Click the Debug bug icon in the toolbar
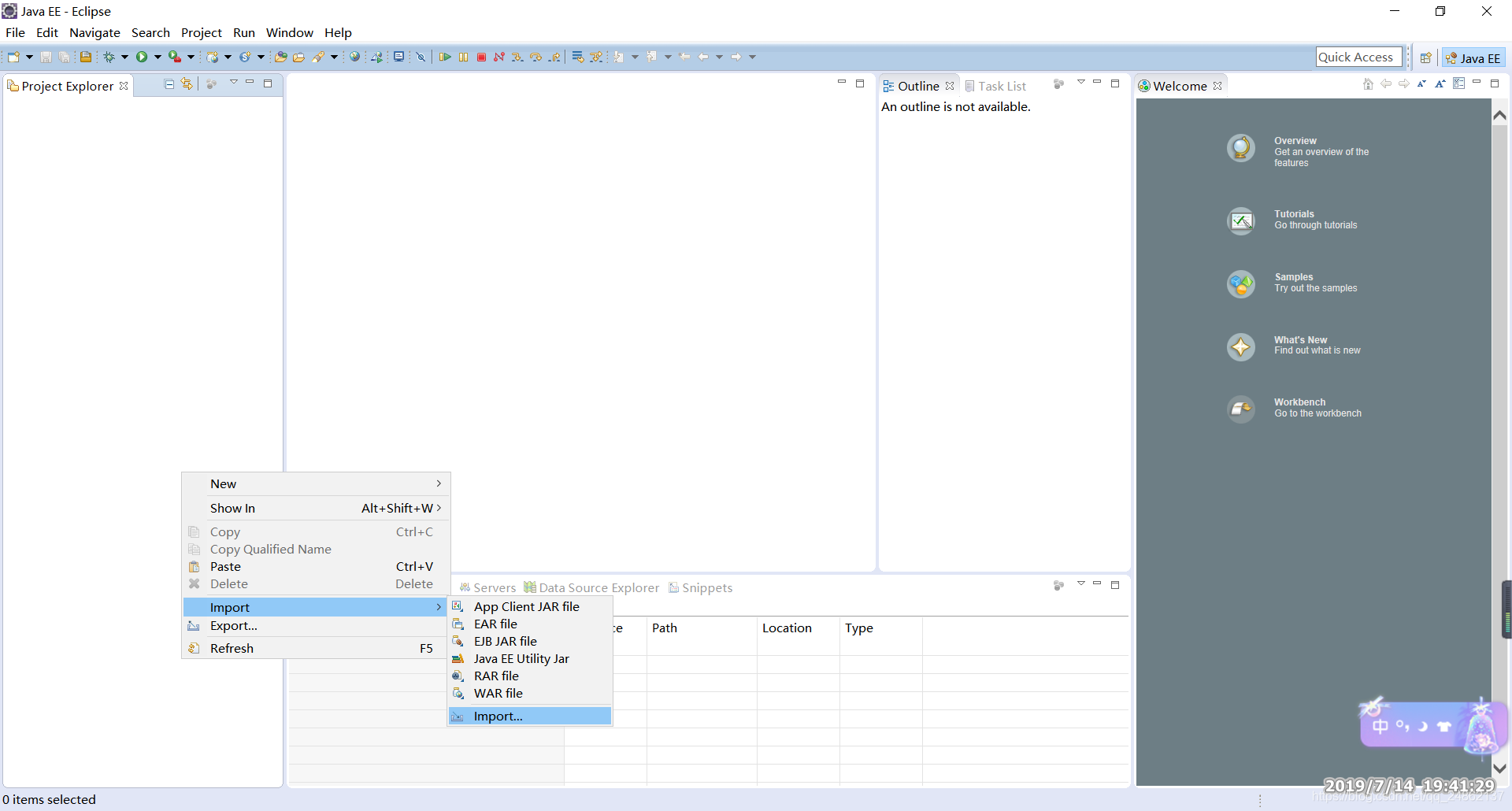 tap(109, 57)
